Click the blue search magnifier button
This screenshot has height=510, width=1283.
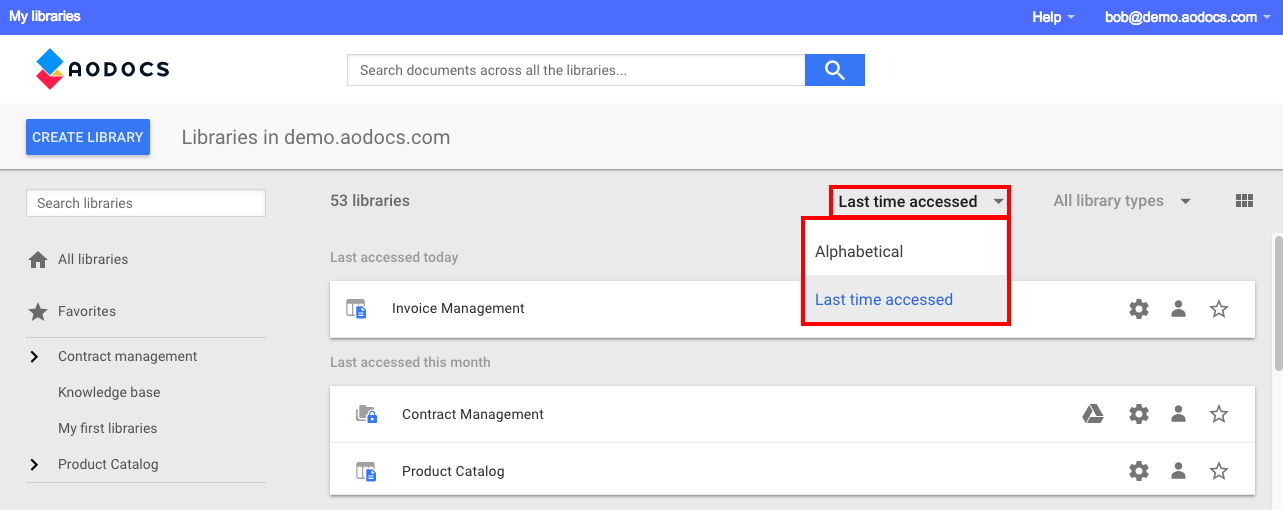pos(835,70)
